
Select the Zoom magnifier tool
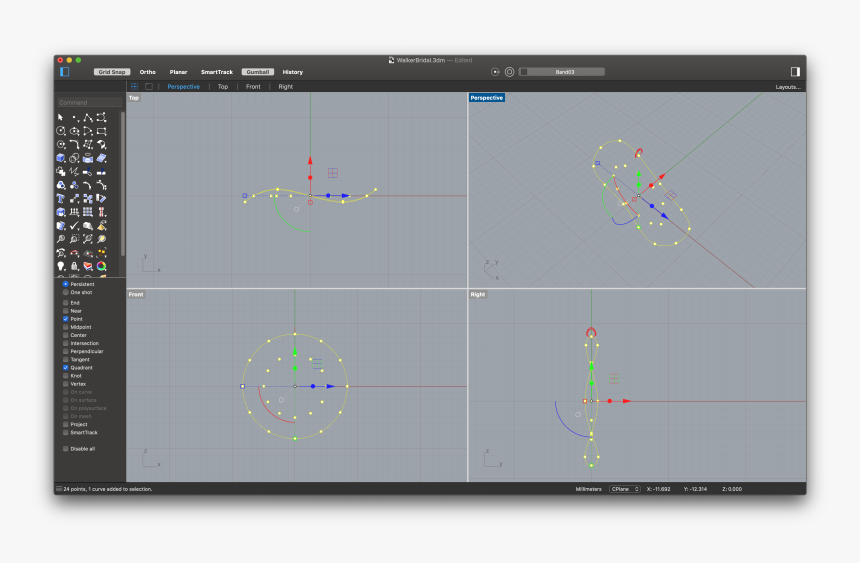pyautogui.click(x=61, y=239)
